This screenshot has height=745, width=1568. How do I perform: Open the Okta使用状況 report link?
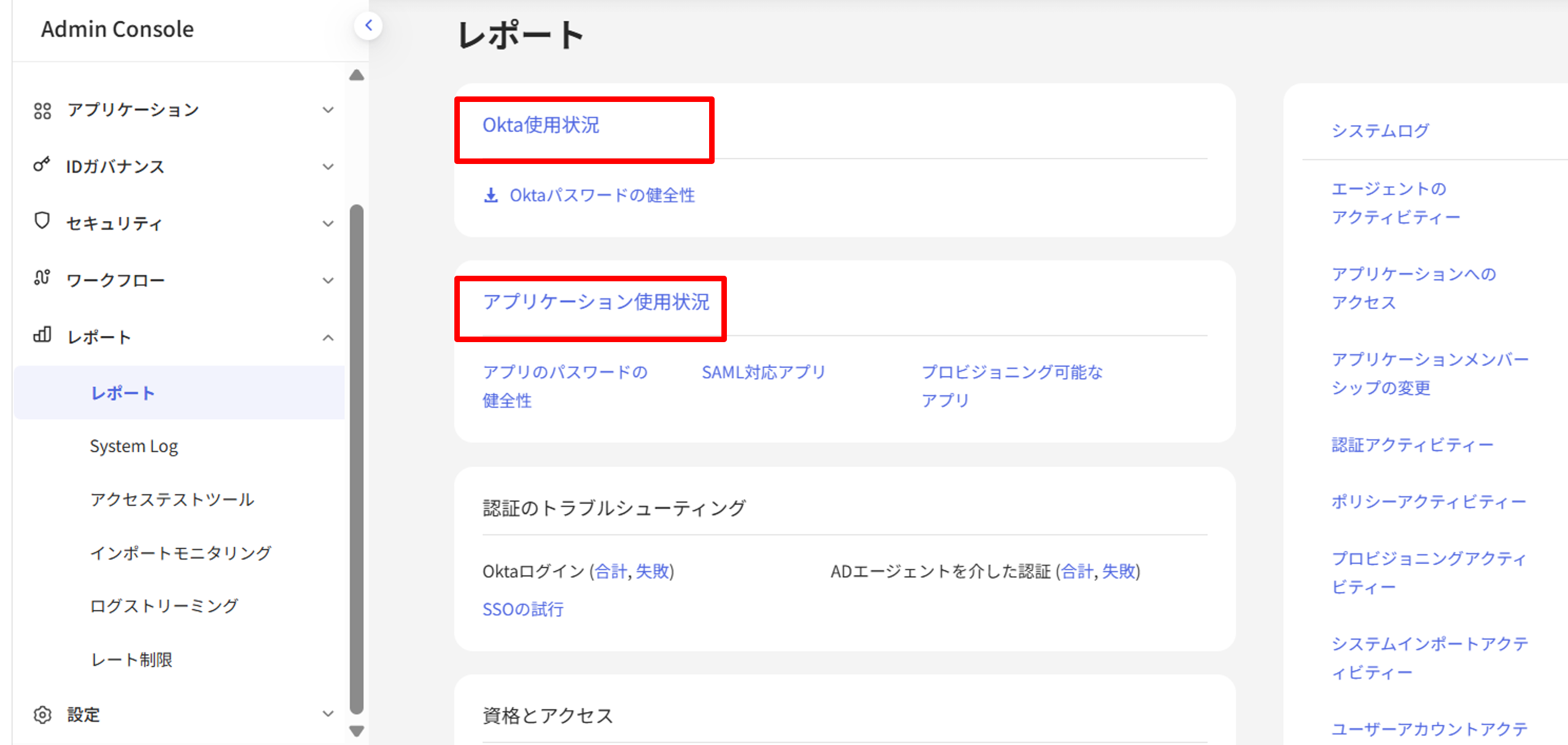click(x=540, y=125)
